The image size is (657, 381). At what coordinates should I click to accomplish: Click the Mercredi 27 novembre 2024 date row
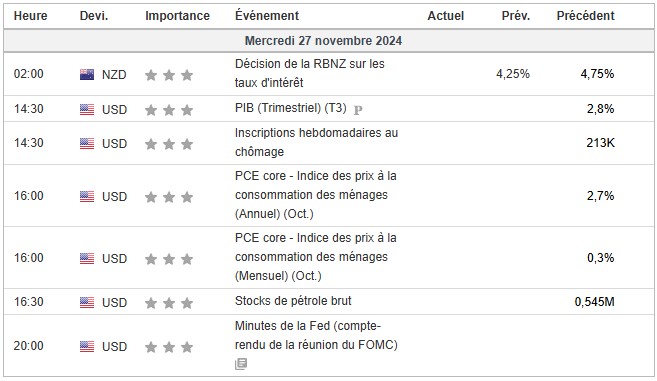(x=328, y=41)
